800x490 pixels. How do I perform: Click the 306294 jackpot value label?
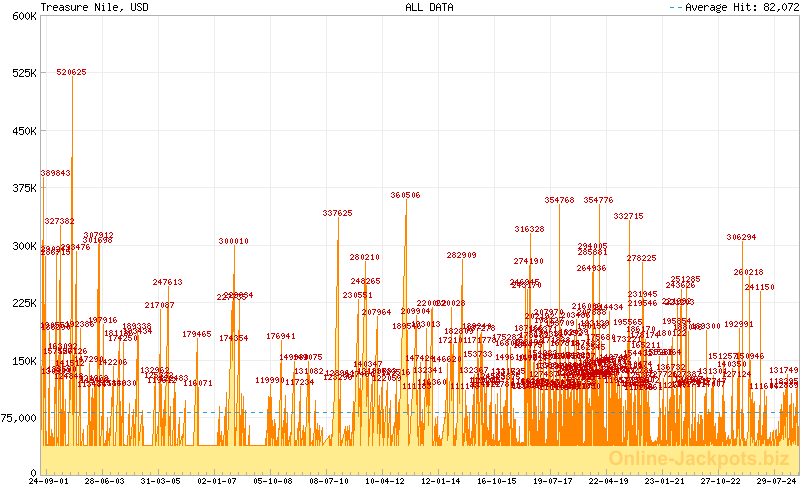tap(741, 237)
